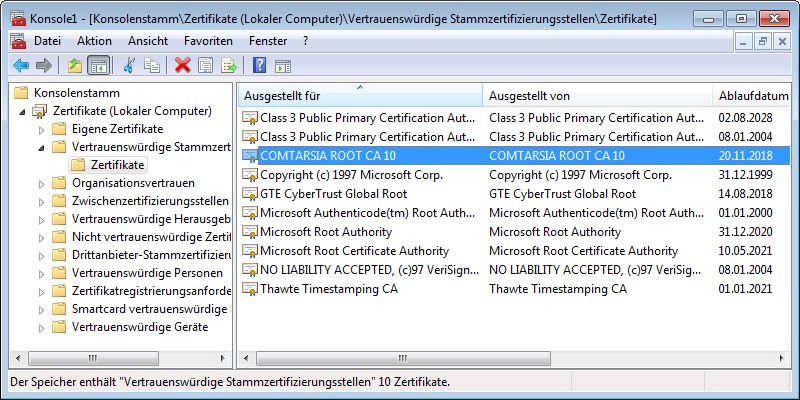800x400 pixels.
Task: Click the Back arrow toolbar icon
Action: point(21,65)
